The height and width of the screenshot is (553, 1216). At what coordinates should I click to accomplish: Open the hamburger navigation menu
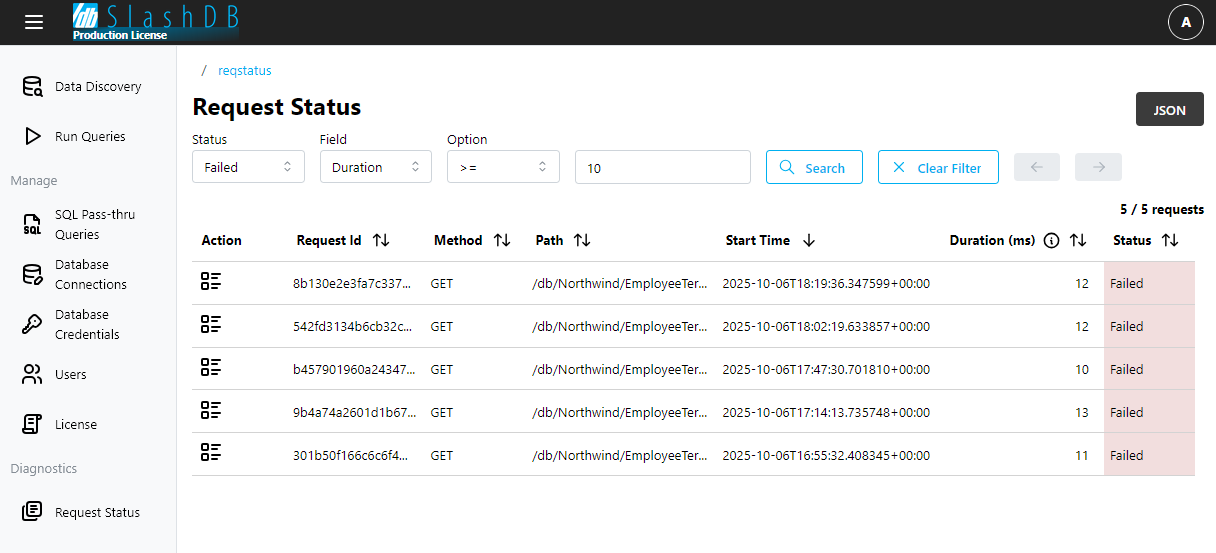[34, 22]
